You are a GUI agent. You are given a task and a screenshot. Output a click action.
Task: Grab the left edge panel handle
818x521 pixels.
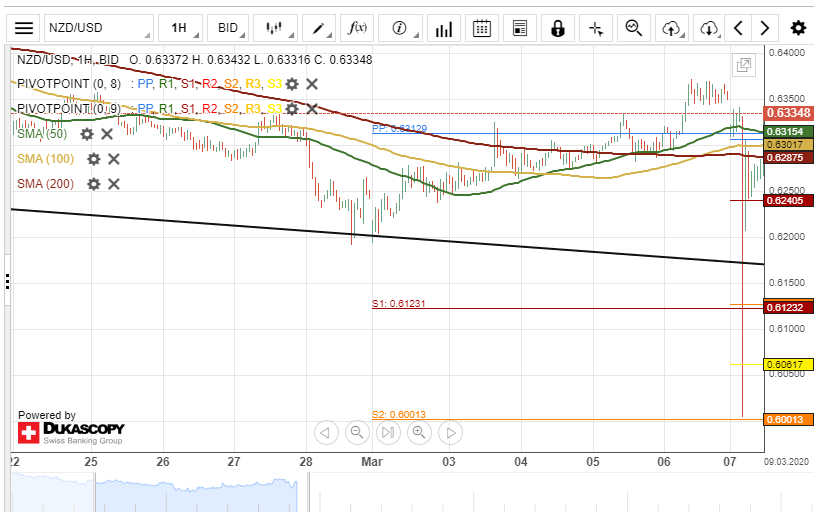tap(7, 282)
